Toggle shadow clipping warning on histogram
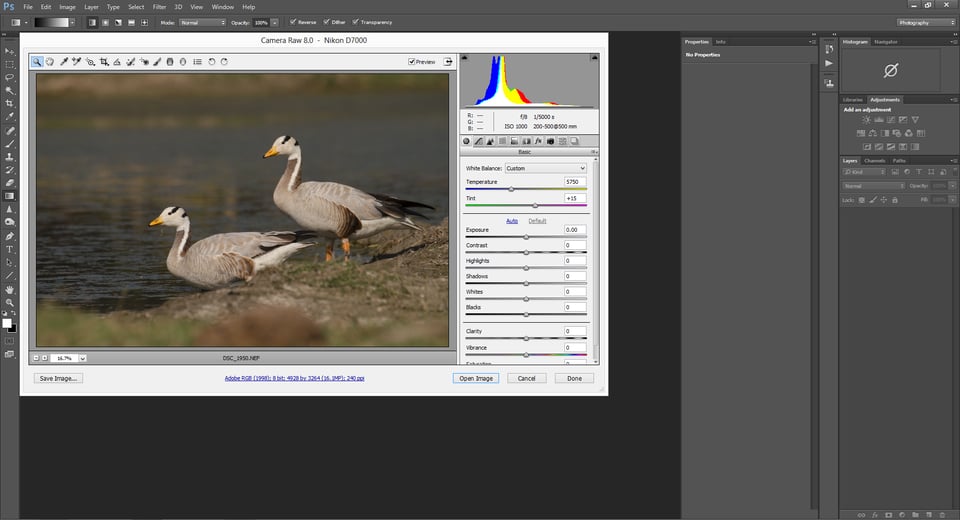The height and width of the screenshot is (520, 960). pos(464,58)
